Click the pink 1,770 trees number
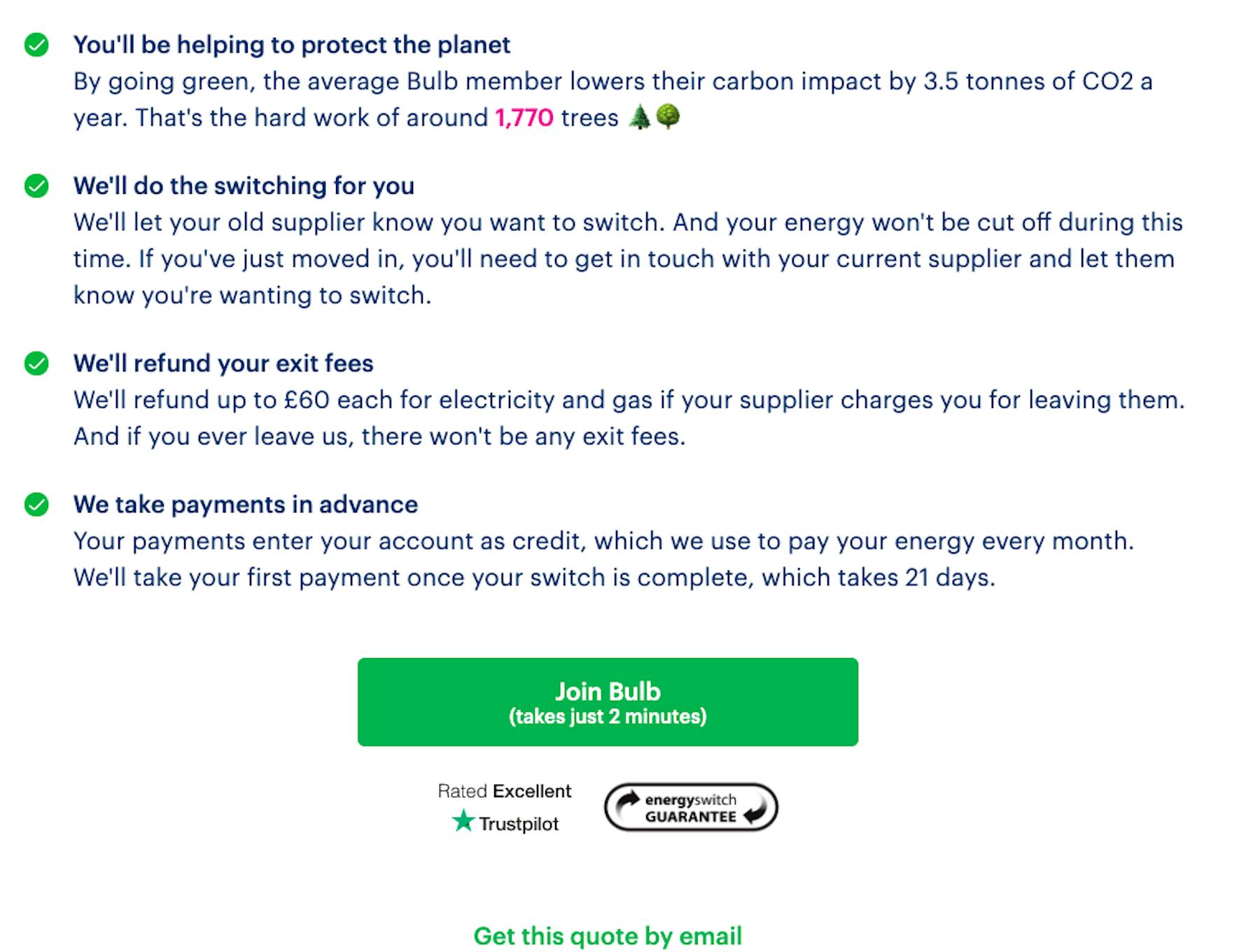 [524, 118]
